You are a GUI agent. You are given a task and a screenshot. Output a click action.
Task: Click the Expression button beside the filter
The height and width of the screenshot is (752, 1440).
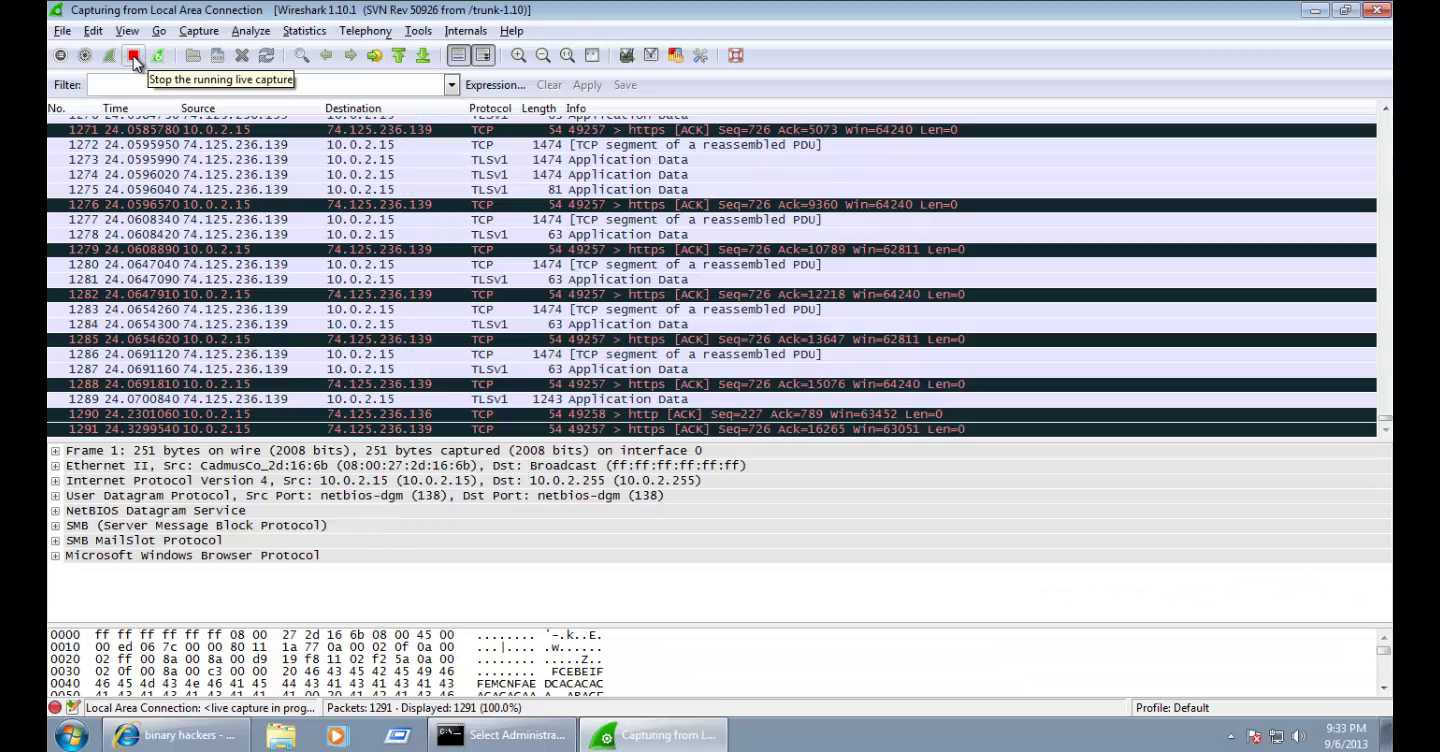[494, 84]
